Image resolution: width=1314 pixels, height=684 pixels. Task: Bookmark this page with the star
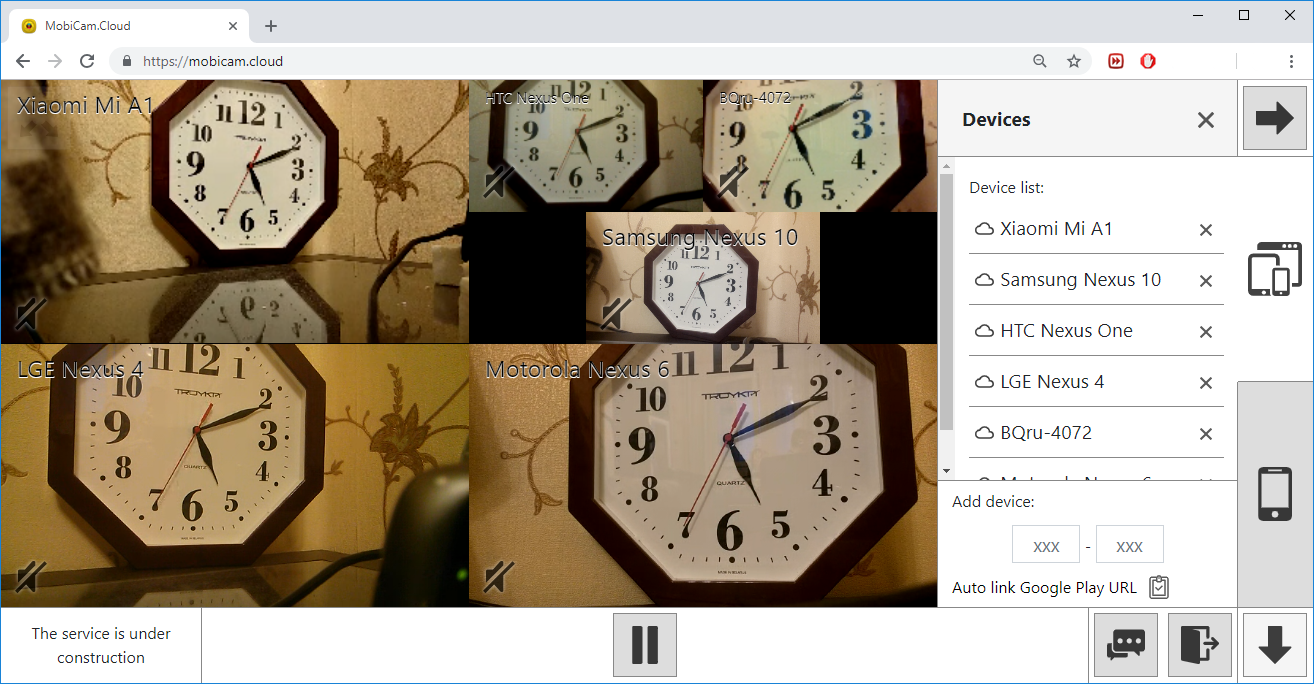click(1074, 61)
